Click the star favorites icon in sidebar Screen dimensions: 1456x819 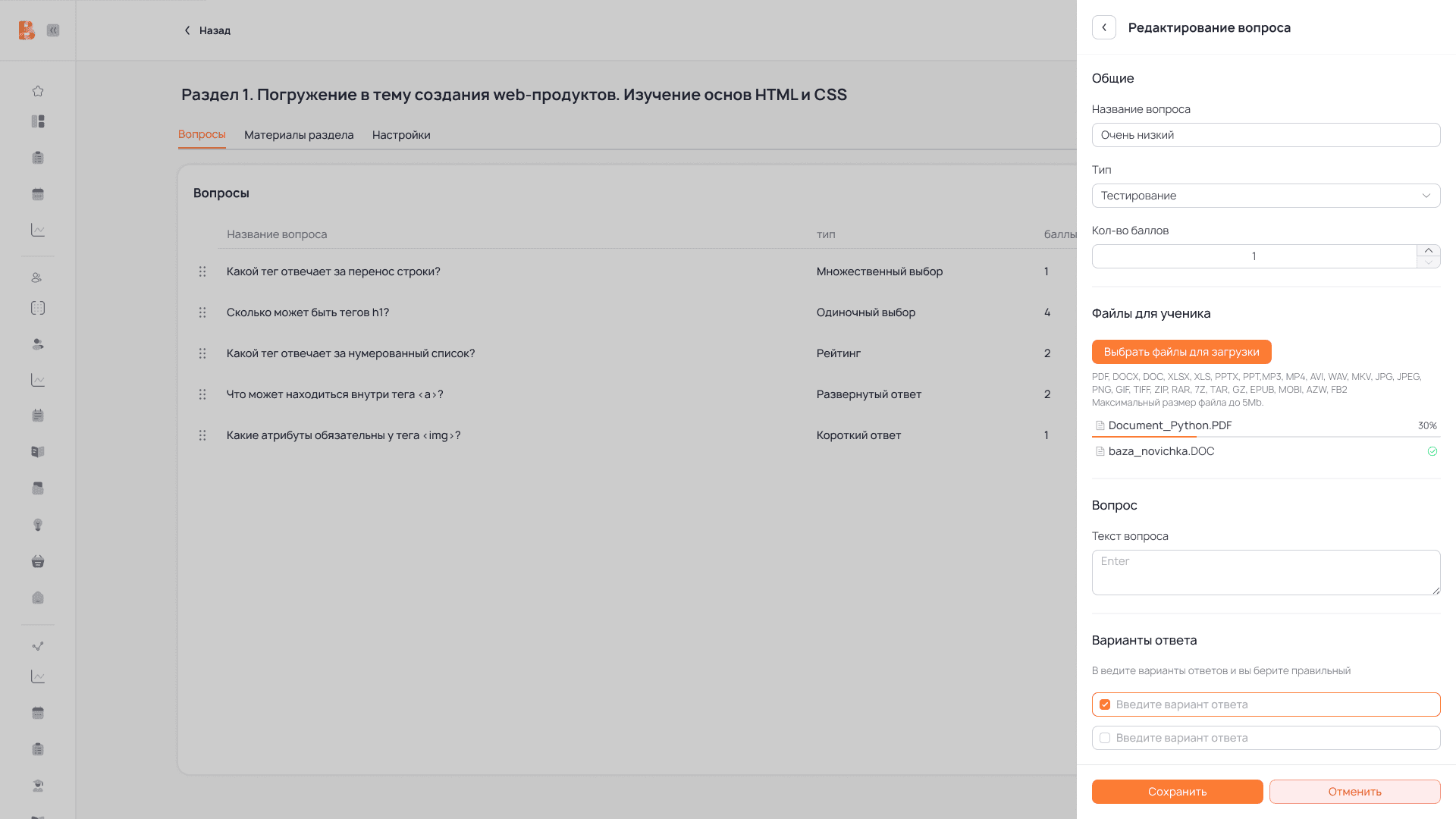(38, 91)
